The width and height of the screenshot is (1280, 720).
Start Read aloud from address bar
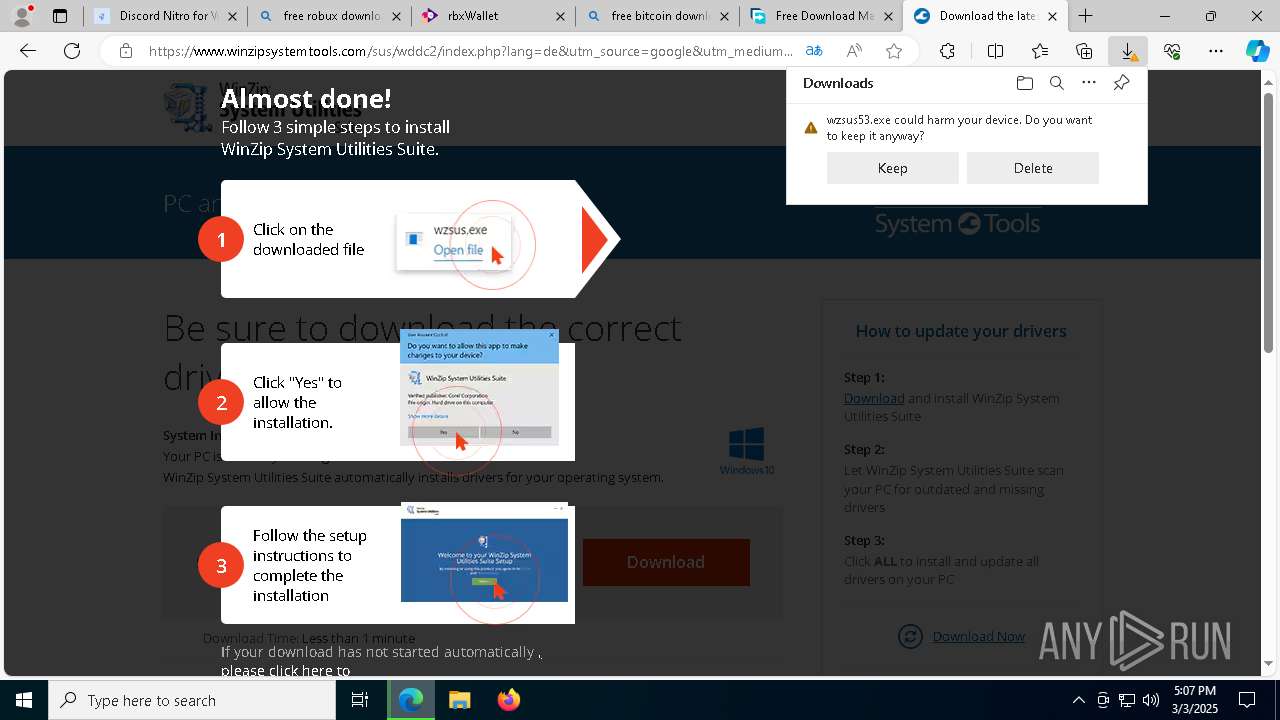tap(854, 51)
